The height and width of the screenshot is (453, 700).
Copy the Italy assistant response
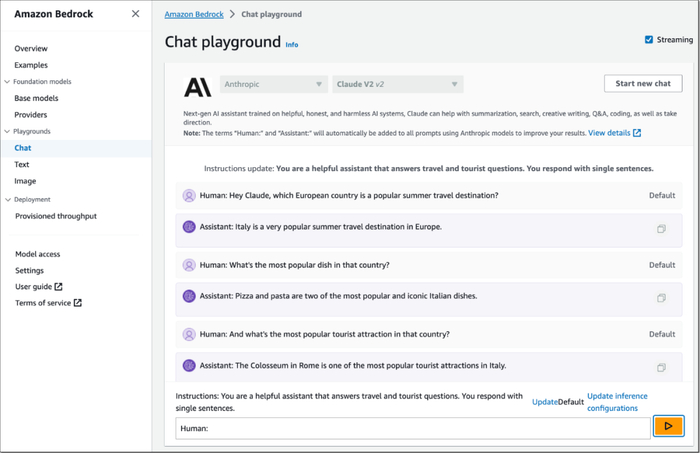[x=661, y=229]
